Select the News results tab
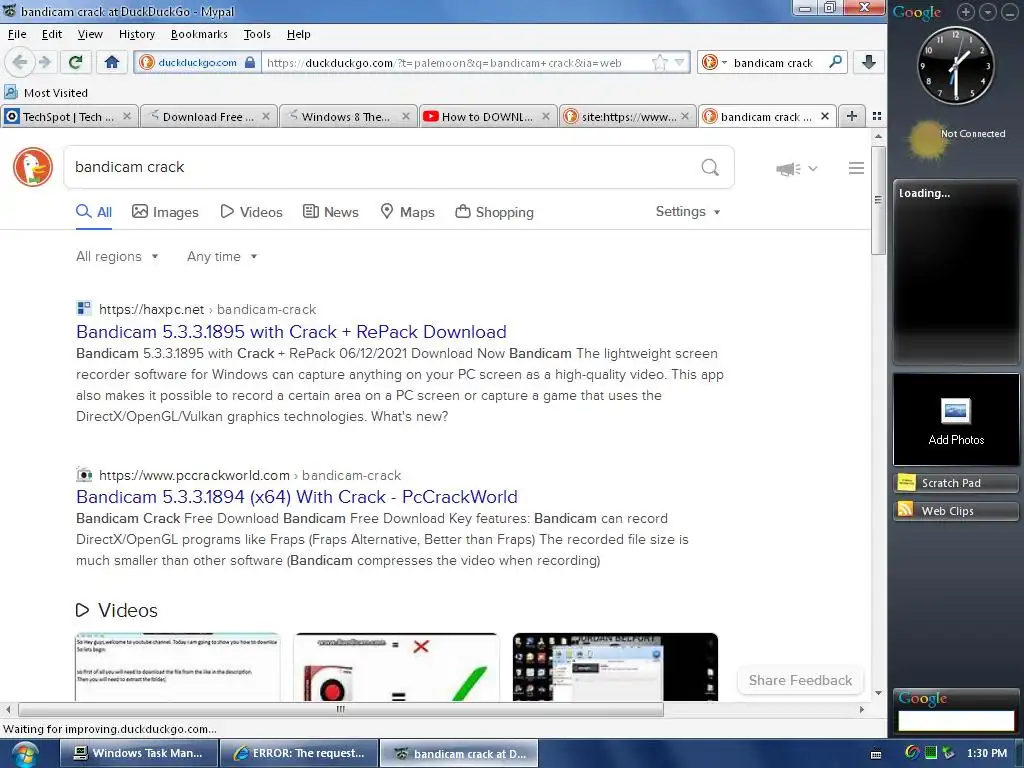This screenshot has height=768, width=1024. pos(330,212)
